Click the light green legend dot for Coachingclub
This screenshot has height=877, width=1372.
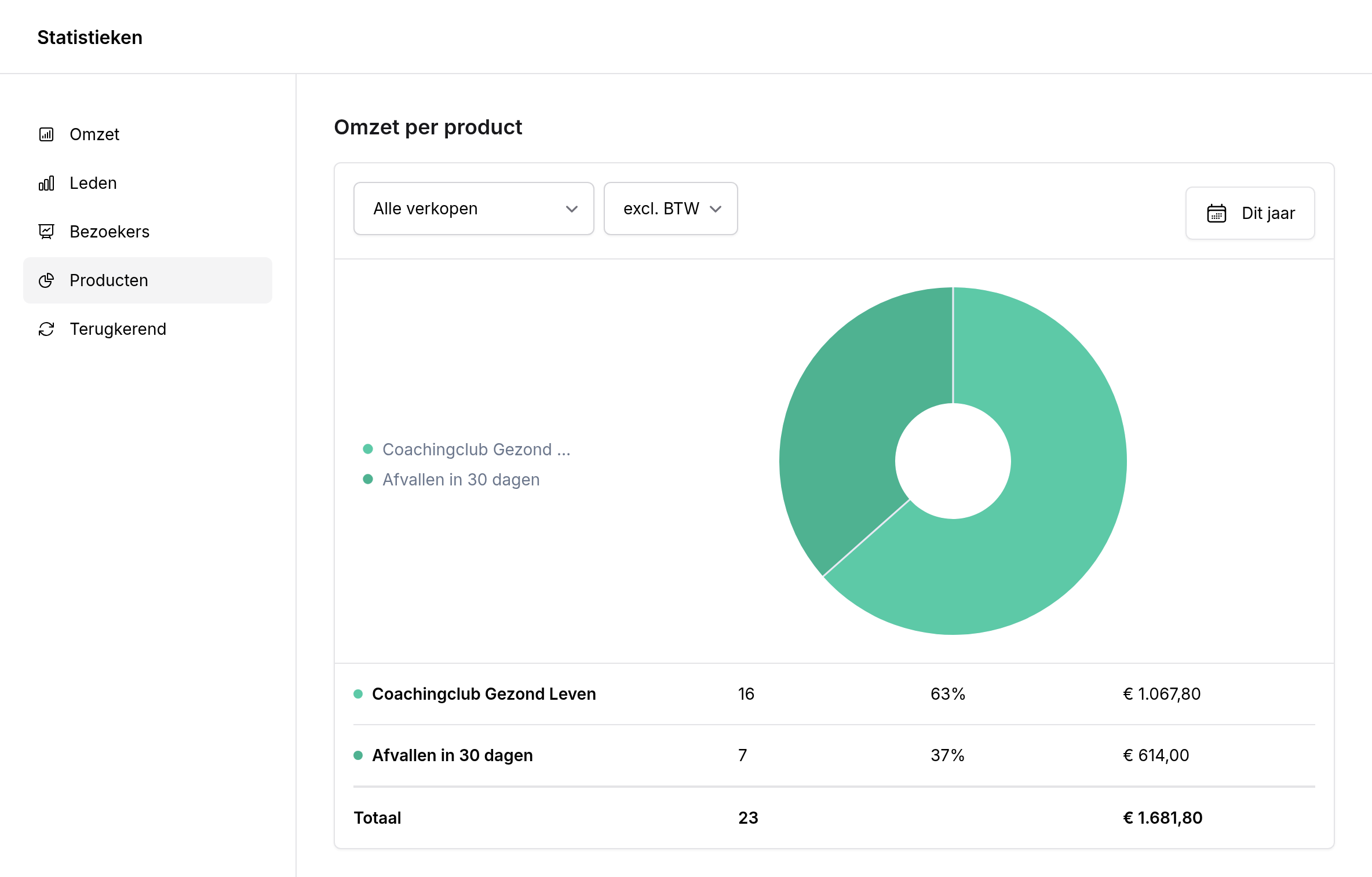[368, 449]
